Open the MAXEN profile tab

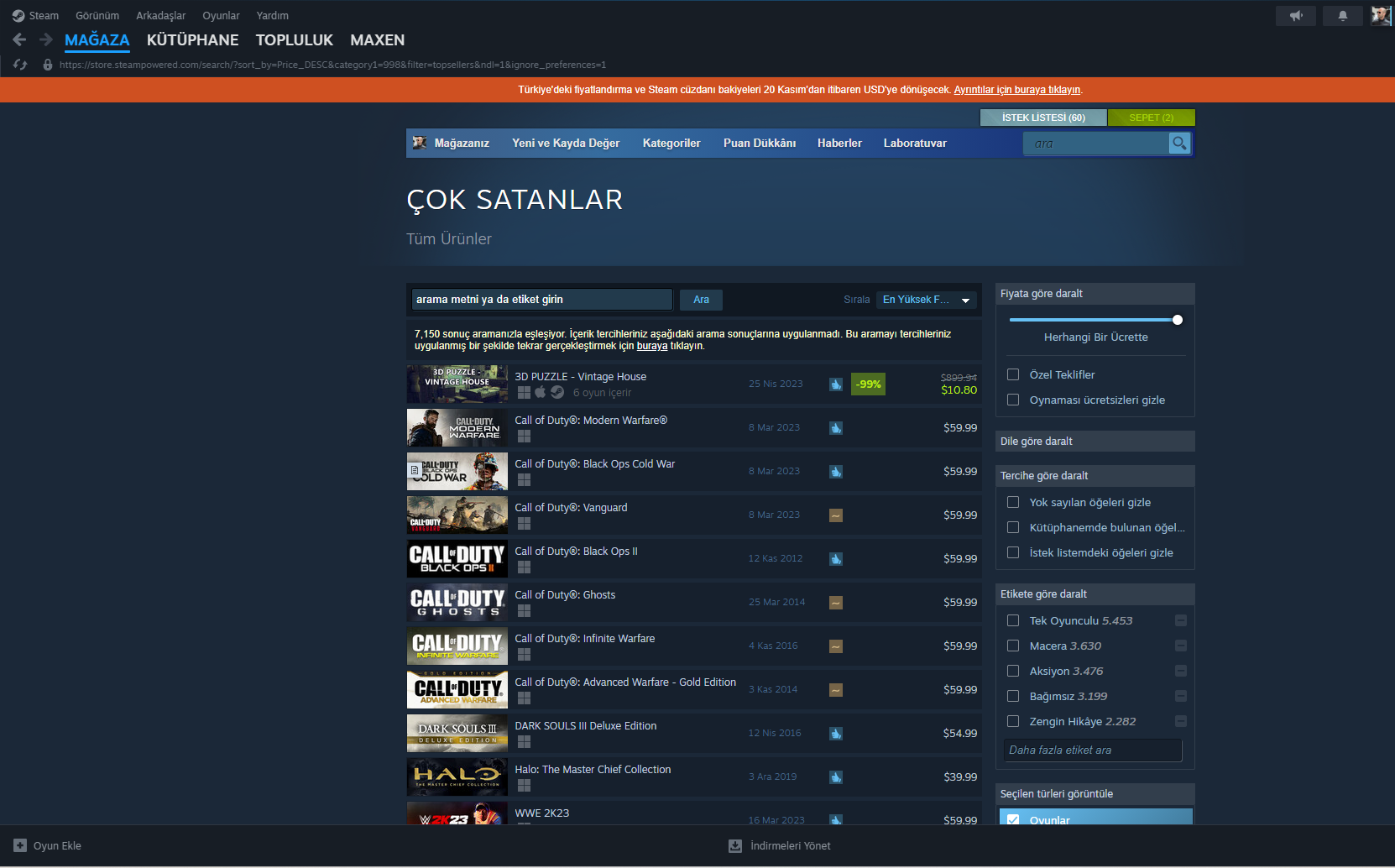(377, 40)
